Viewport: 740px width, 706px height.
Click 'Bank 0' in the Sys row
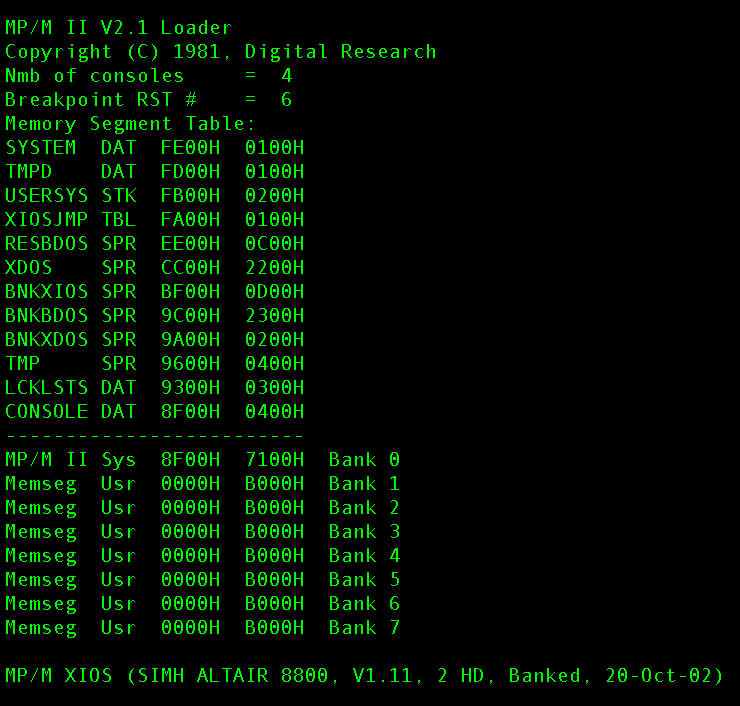364,460
